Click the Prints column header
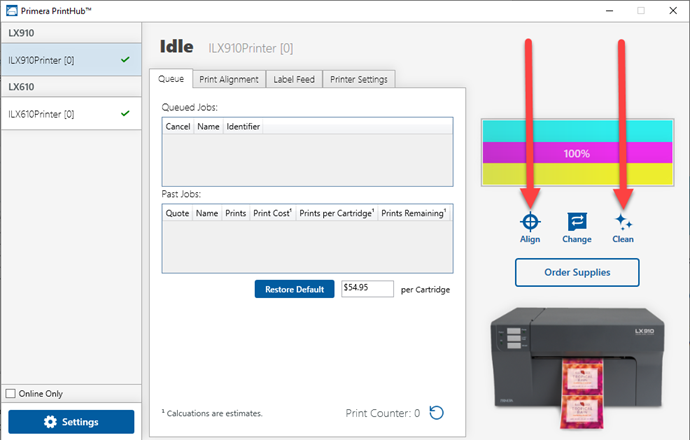 point(235,213)
